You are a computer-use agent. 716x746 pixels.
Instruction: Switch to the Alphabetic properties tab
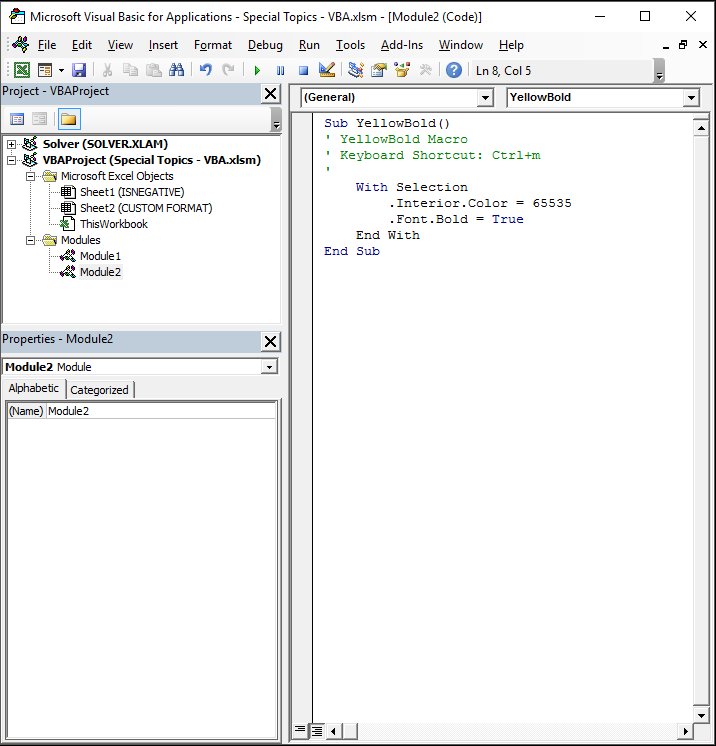34,388
